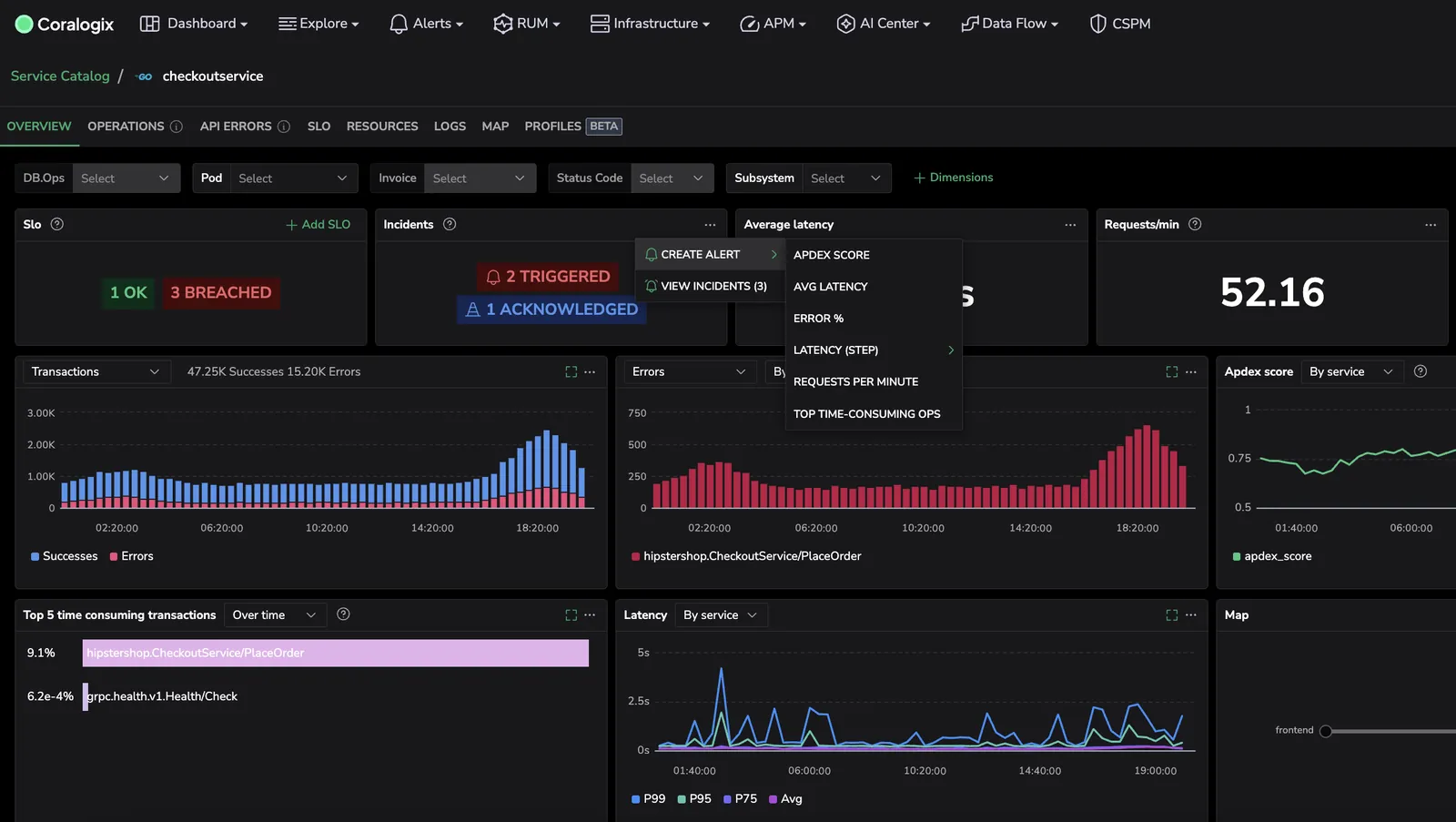
Task: Switch to the API ERRORS tab
Action: tap(236, 127)
